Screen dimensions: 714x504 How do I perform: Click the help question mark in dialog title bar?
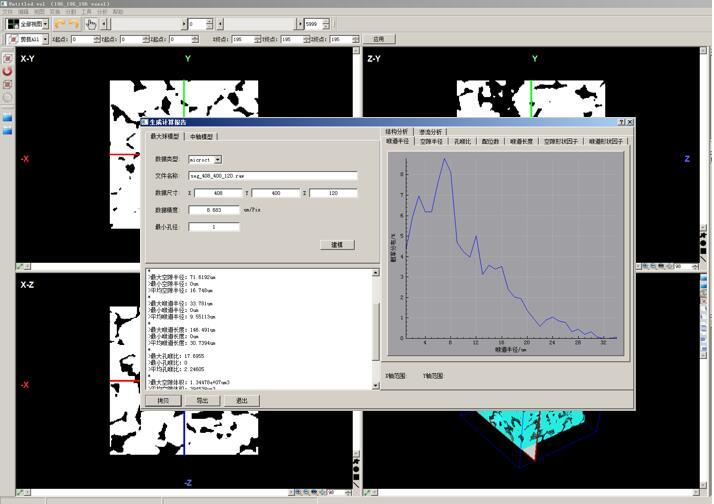tap(620, 122)
